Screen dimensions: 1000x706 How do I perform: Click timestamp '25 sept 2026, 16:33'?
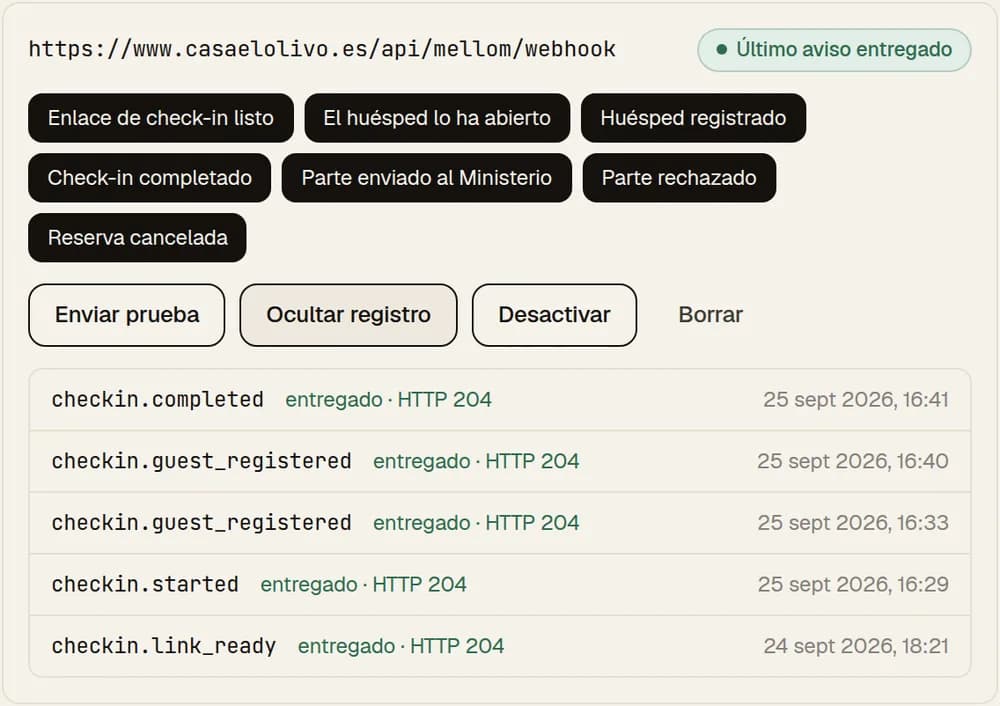point(853,523)
